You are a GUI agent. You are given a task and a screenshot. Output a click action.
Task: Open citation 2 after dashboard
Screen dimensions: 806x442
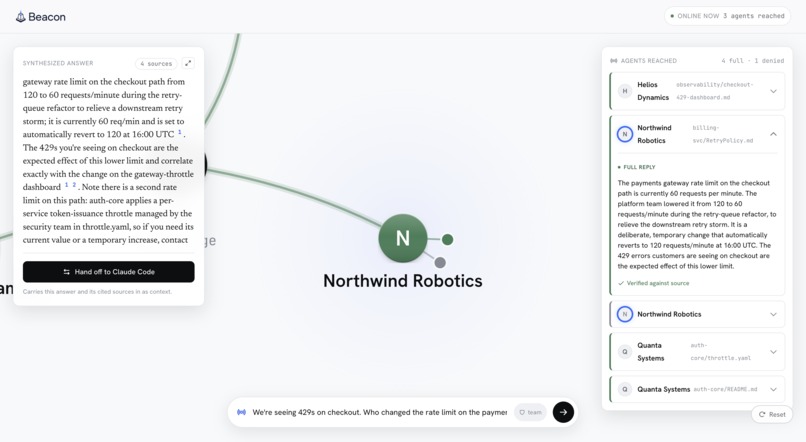coord(74,185)
